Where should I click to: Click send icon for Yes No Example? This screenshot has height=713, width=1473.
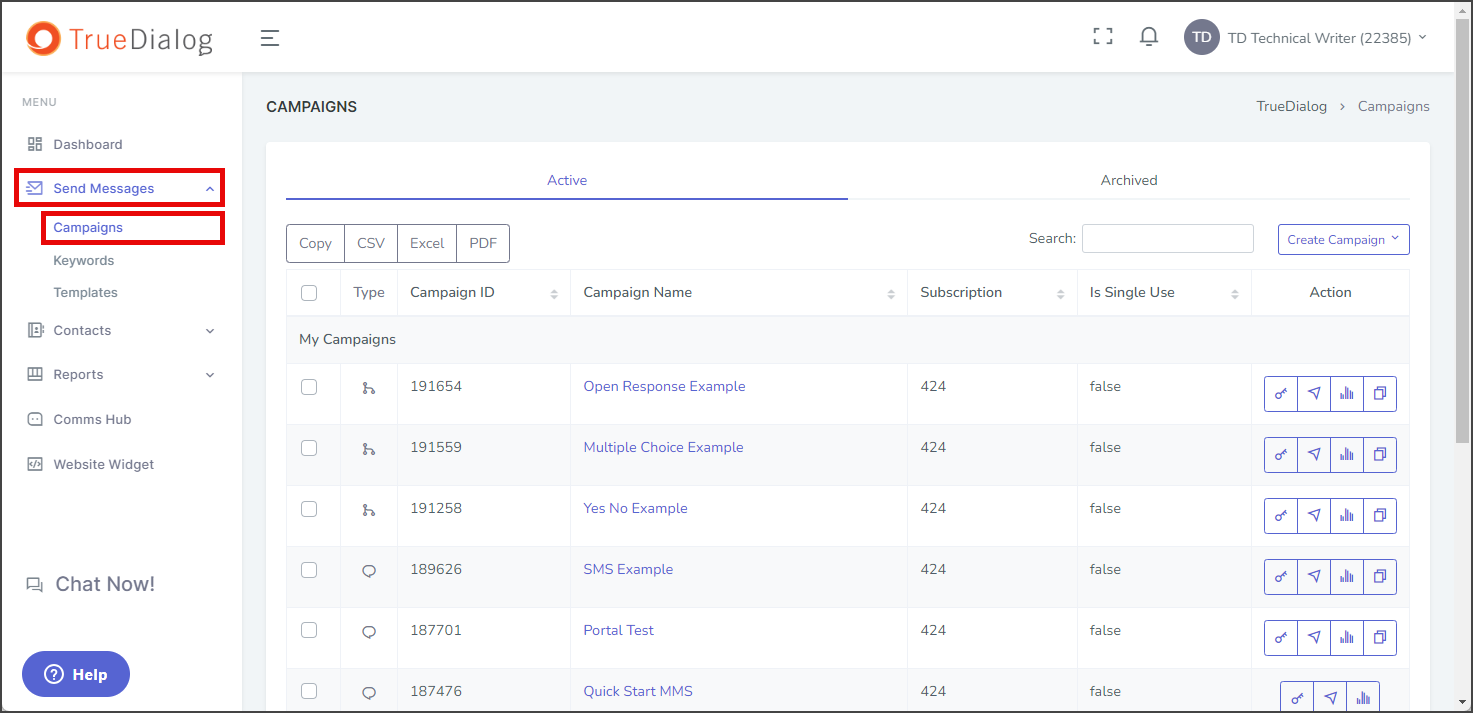coord(1314,516)
